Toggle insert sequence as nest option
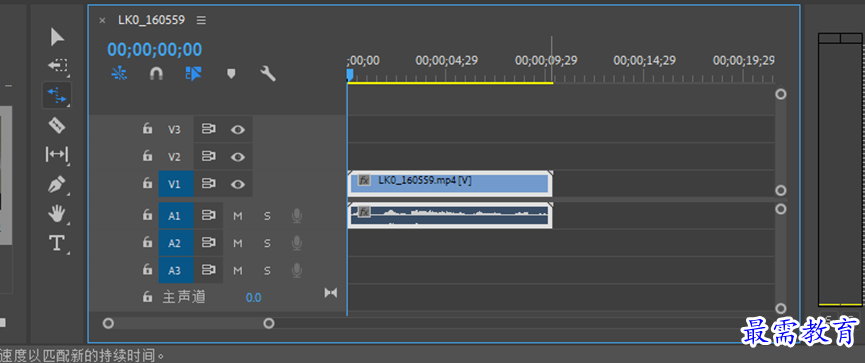This screenshot has width=865, height=363. [x=119, y=73]
